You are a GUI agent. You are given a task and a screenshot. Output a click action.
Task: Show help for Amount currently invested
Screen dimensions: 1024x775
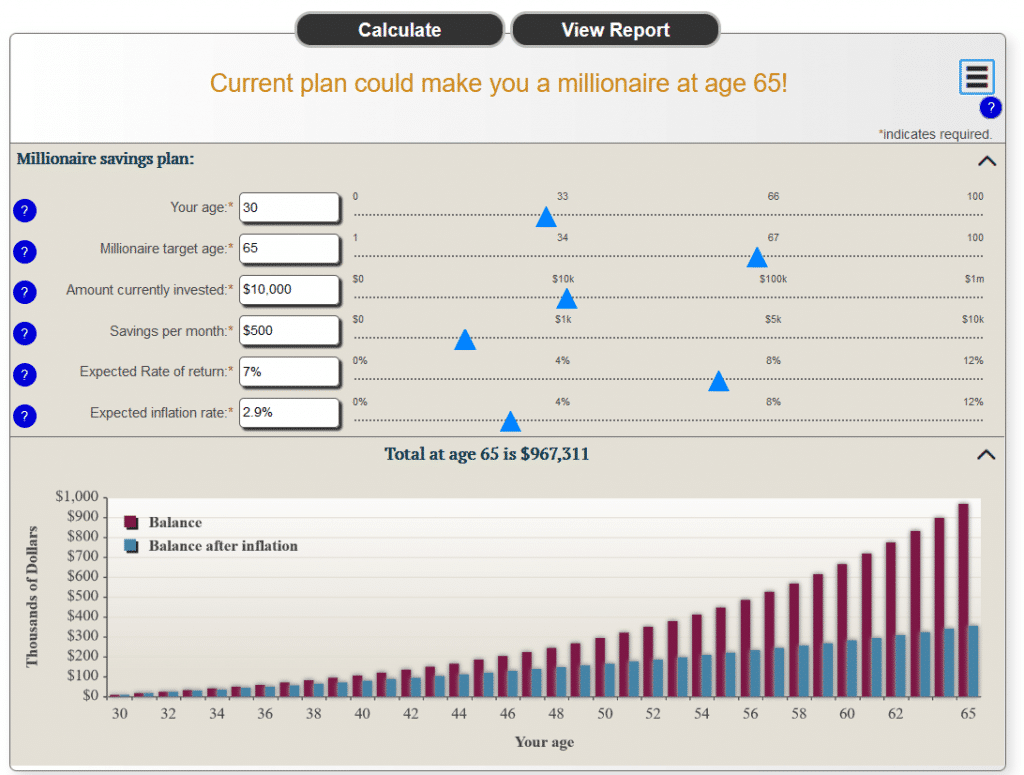click(25, 292)
